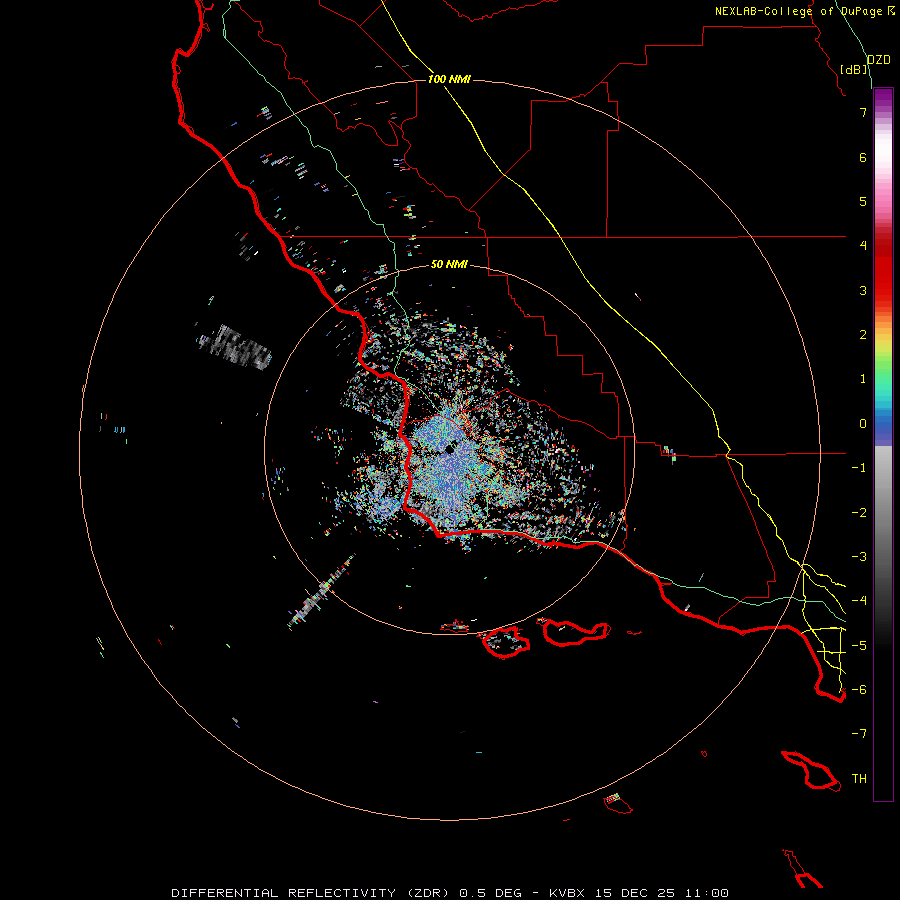Screen dimensions: 900x900
Task: Click the purple top of the color bar
Action: pos(883,98)
